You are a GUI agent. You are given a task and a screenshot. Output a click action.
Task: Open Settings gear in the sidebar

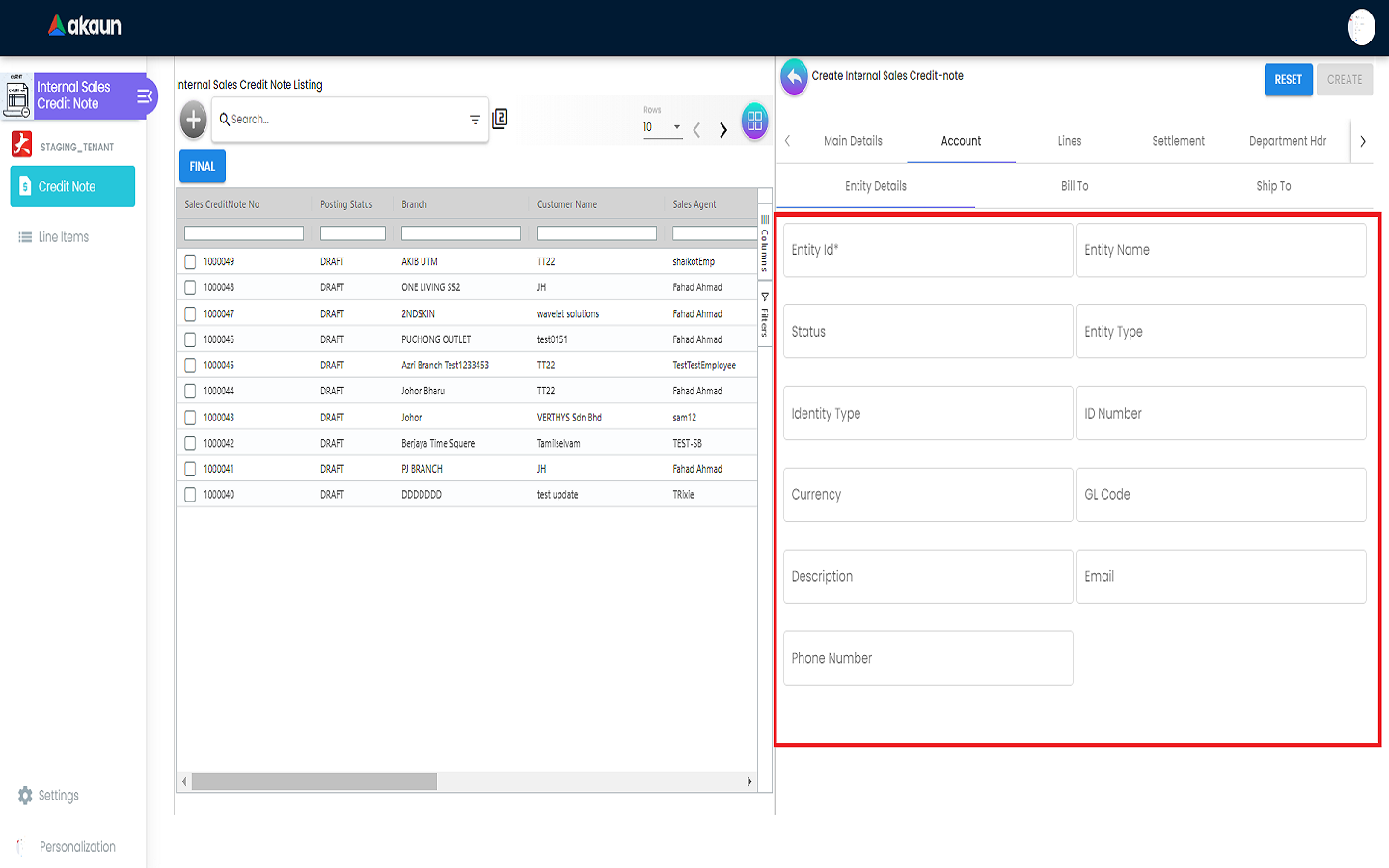pyautogui.click(x=25, y=796)
